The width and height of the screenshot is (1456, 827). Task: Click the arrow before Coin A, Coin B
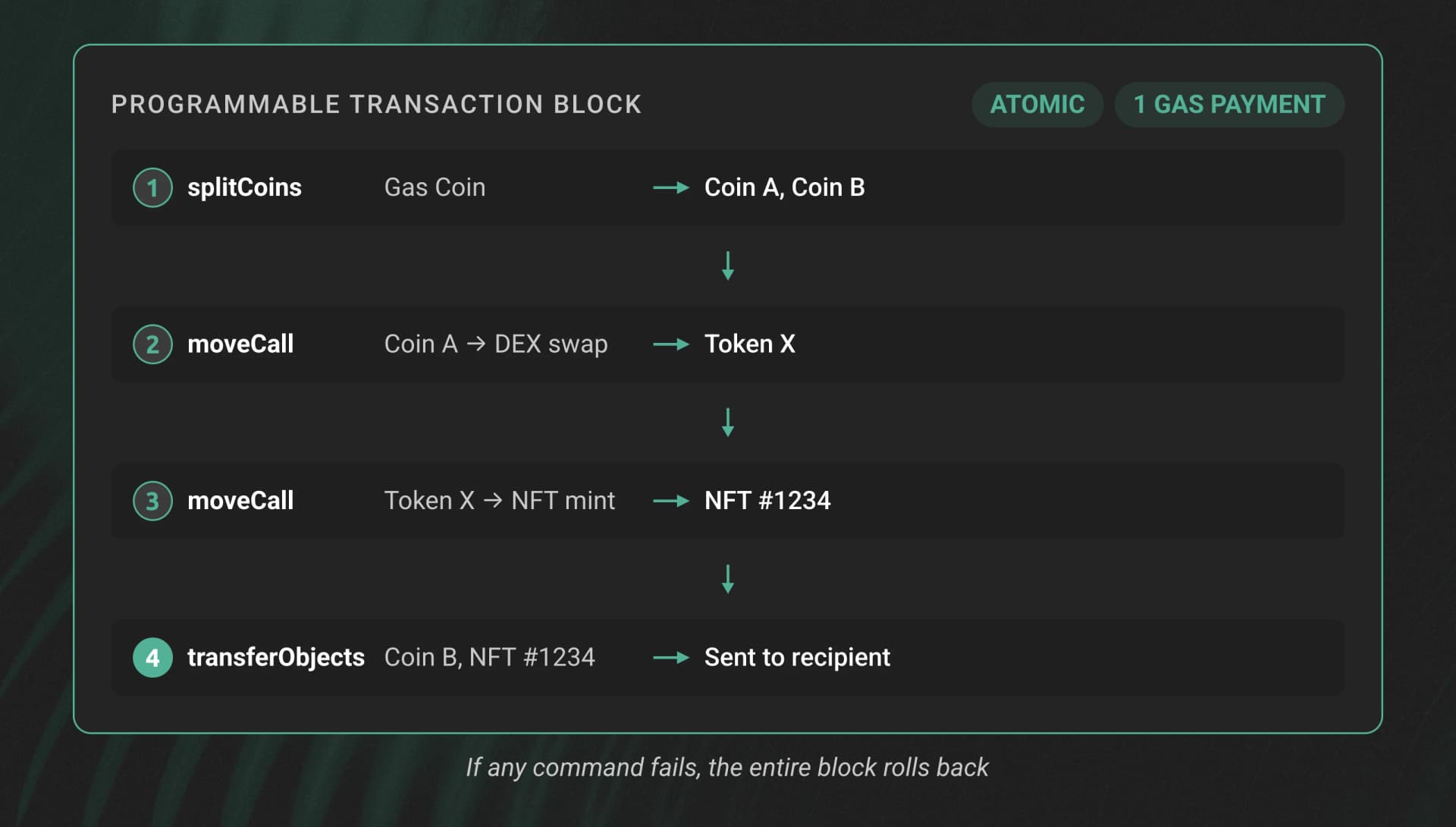point(670,187)
